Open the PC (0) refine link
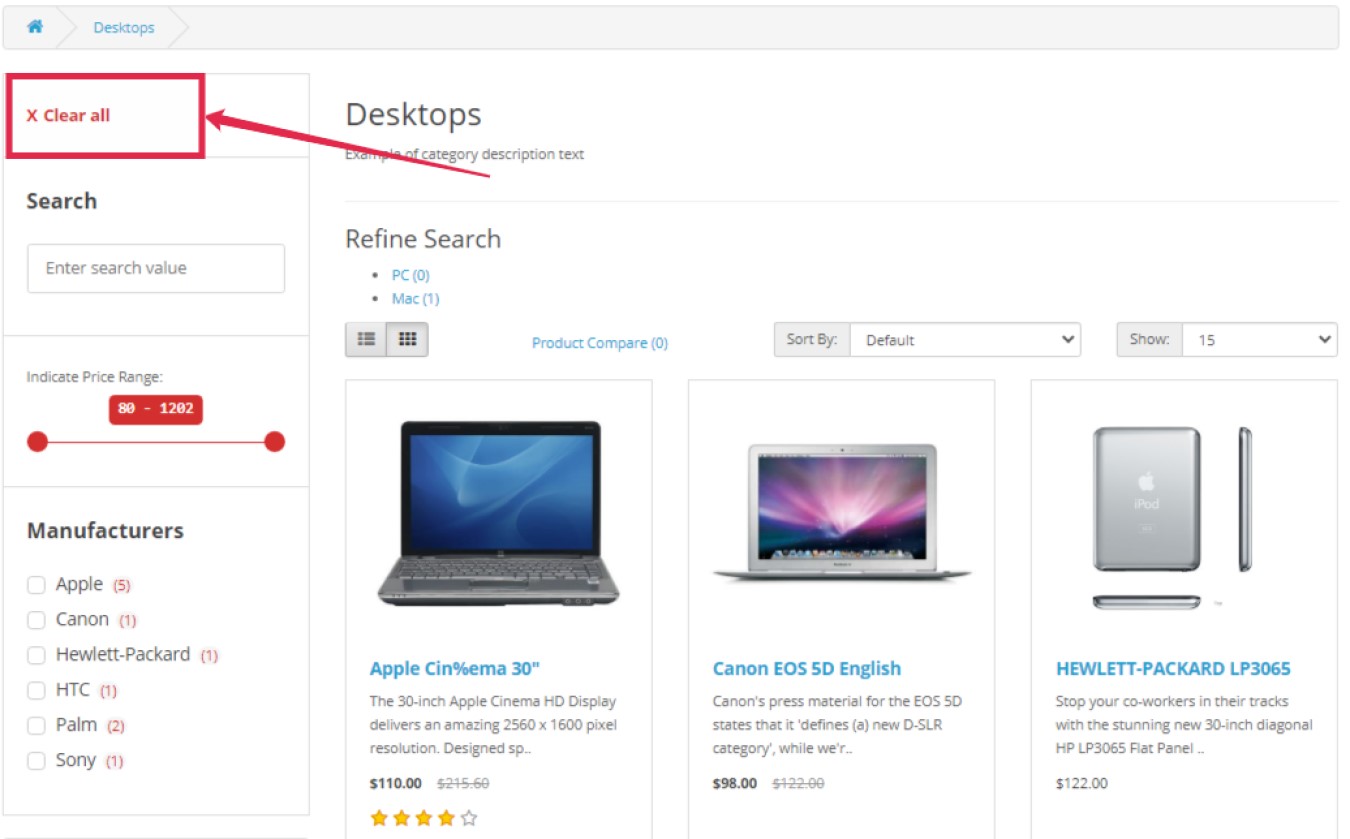 click(410, 275)
